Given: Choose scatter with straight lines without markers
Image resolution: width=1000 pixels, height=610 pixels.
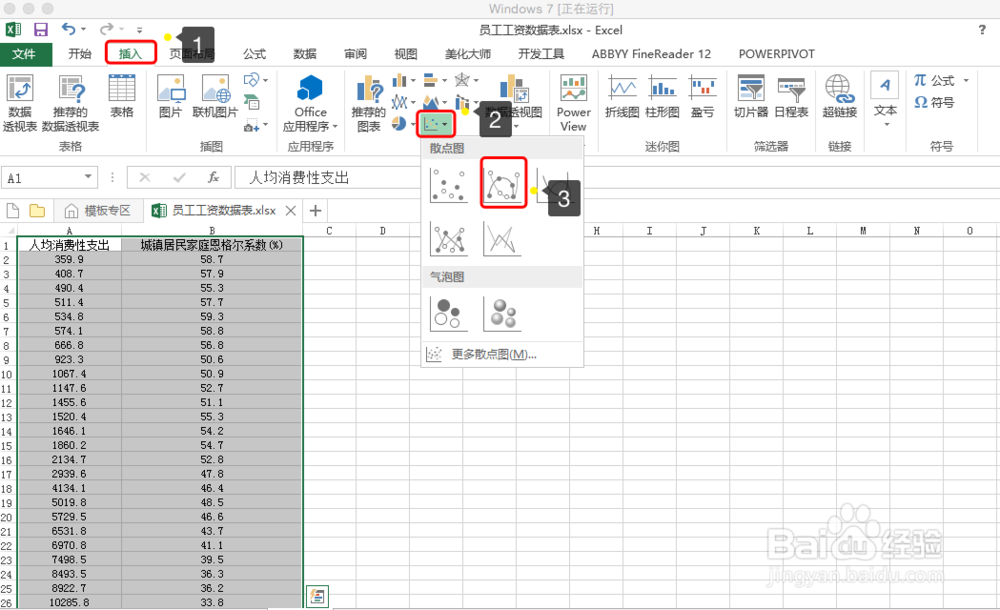Looking at the screenshot, I should point(503,239).
